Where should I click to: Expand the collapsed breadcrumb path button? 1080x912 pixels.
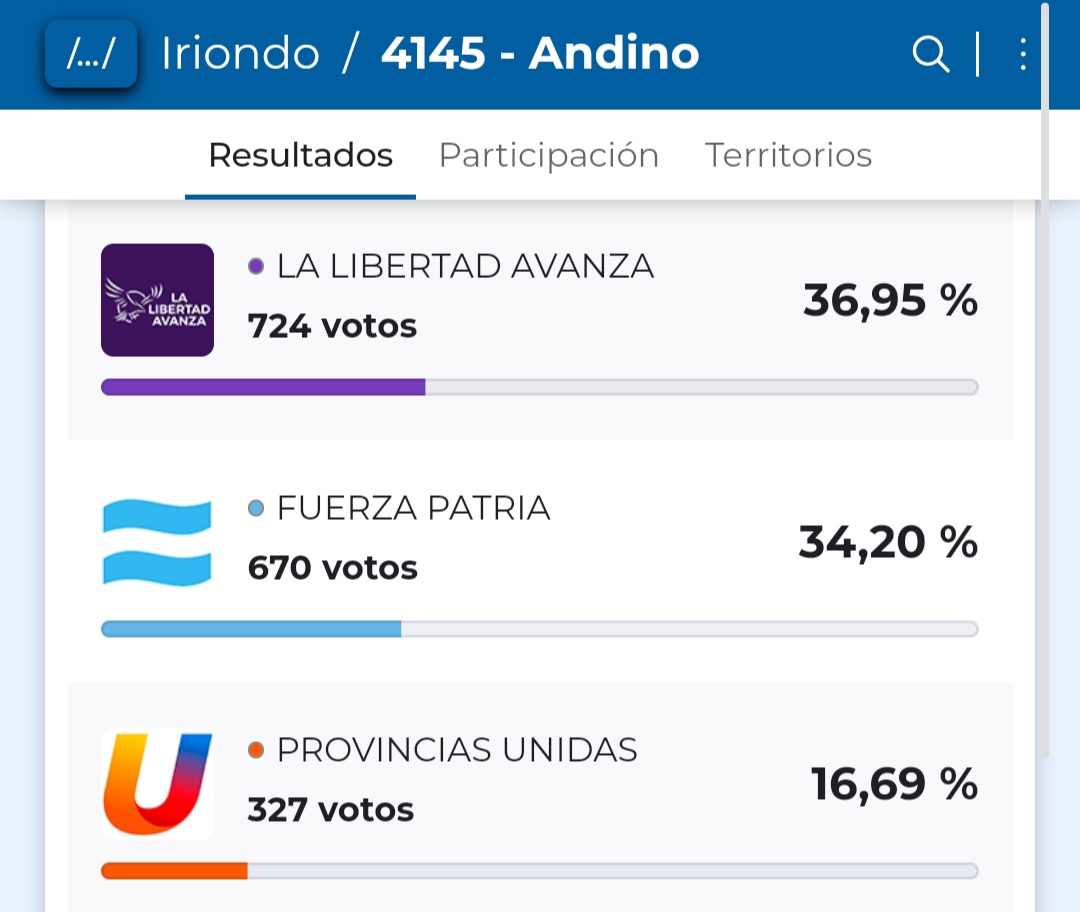[91, 54]
